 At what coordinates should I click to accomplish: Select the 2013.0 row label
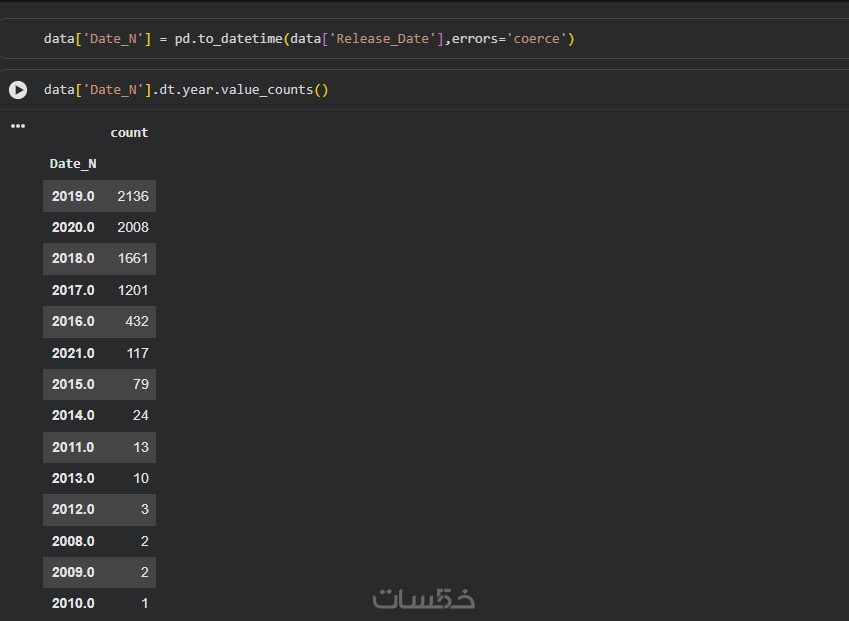tap(73, 478)
